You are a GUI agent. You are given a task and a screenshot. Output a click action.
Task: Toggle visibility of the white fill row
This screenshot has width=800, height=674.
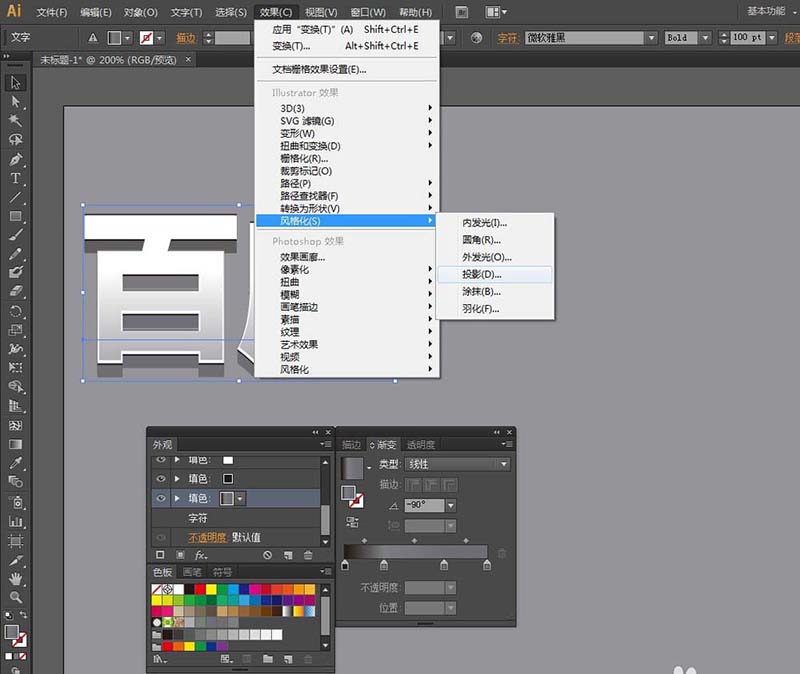click(x=161, y=460)
